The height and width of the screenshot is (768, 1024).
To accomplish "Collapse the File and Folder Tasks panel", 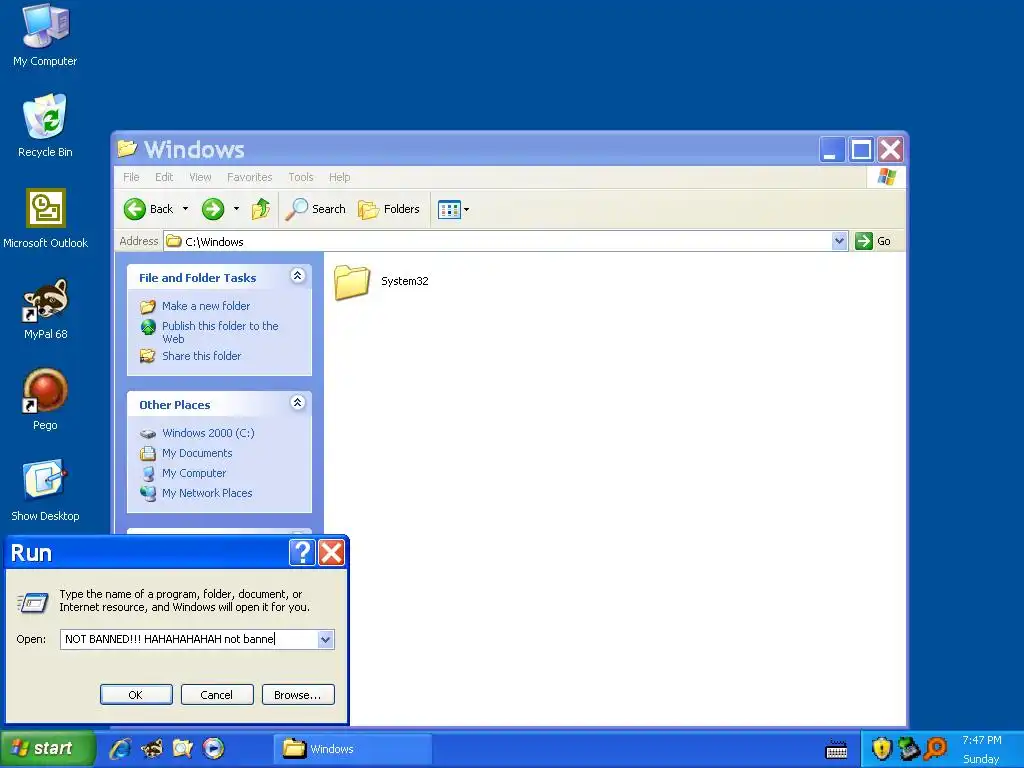I will click(297, 276).
